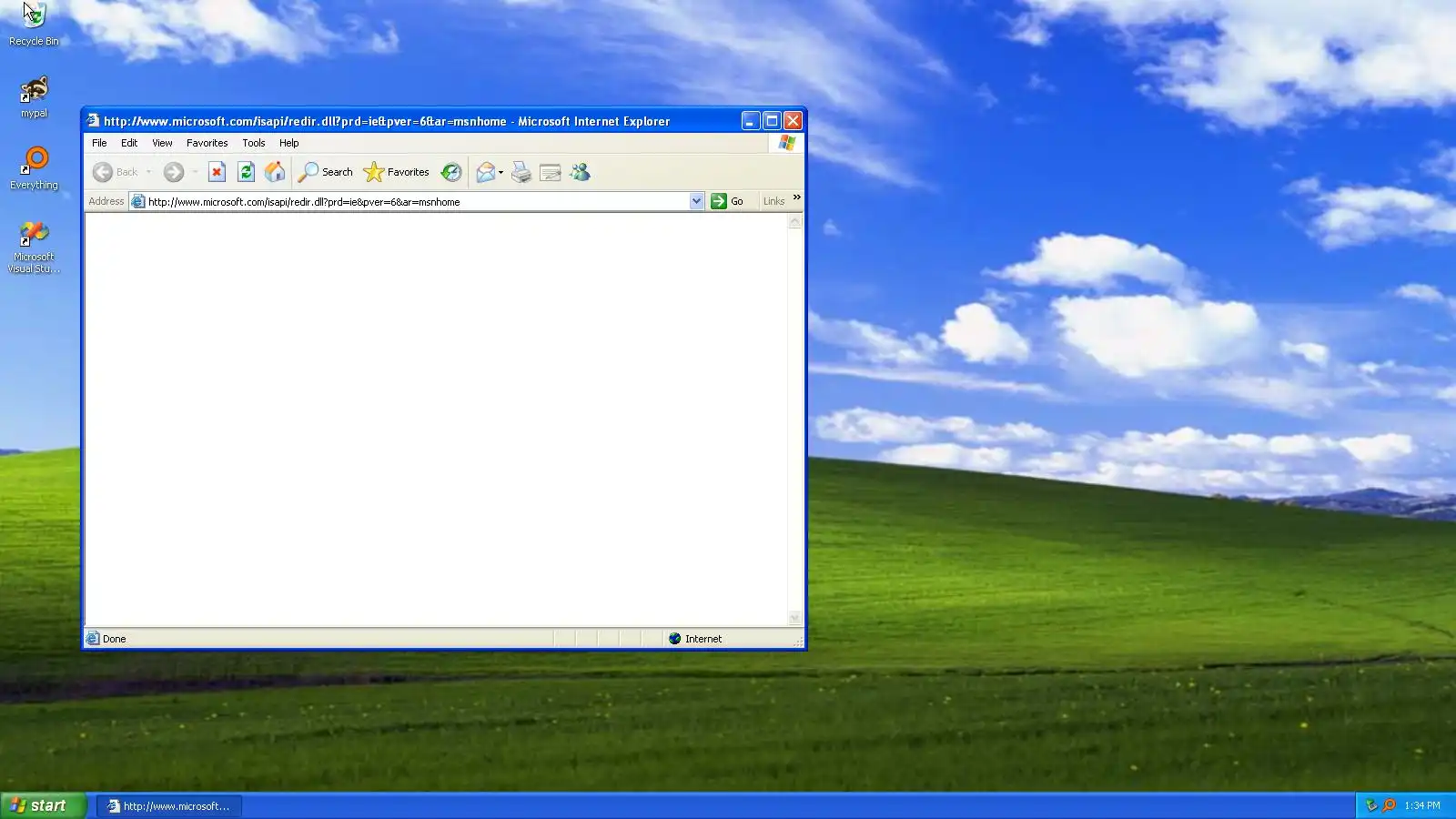Click the IE icon in title bar
This screenshot has width=1456, height=819.
click(x=93, y=120)
